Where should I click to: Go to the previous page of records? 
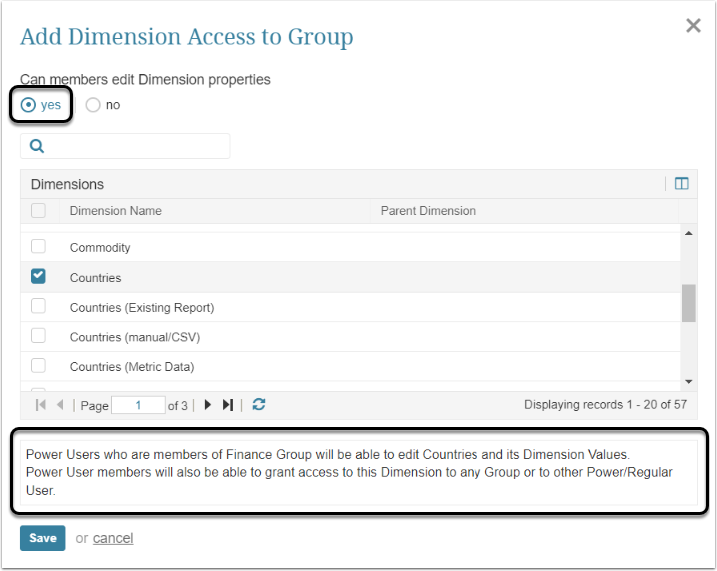click(x=60, y=405)
